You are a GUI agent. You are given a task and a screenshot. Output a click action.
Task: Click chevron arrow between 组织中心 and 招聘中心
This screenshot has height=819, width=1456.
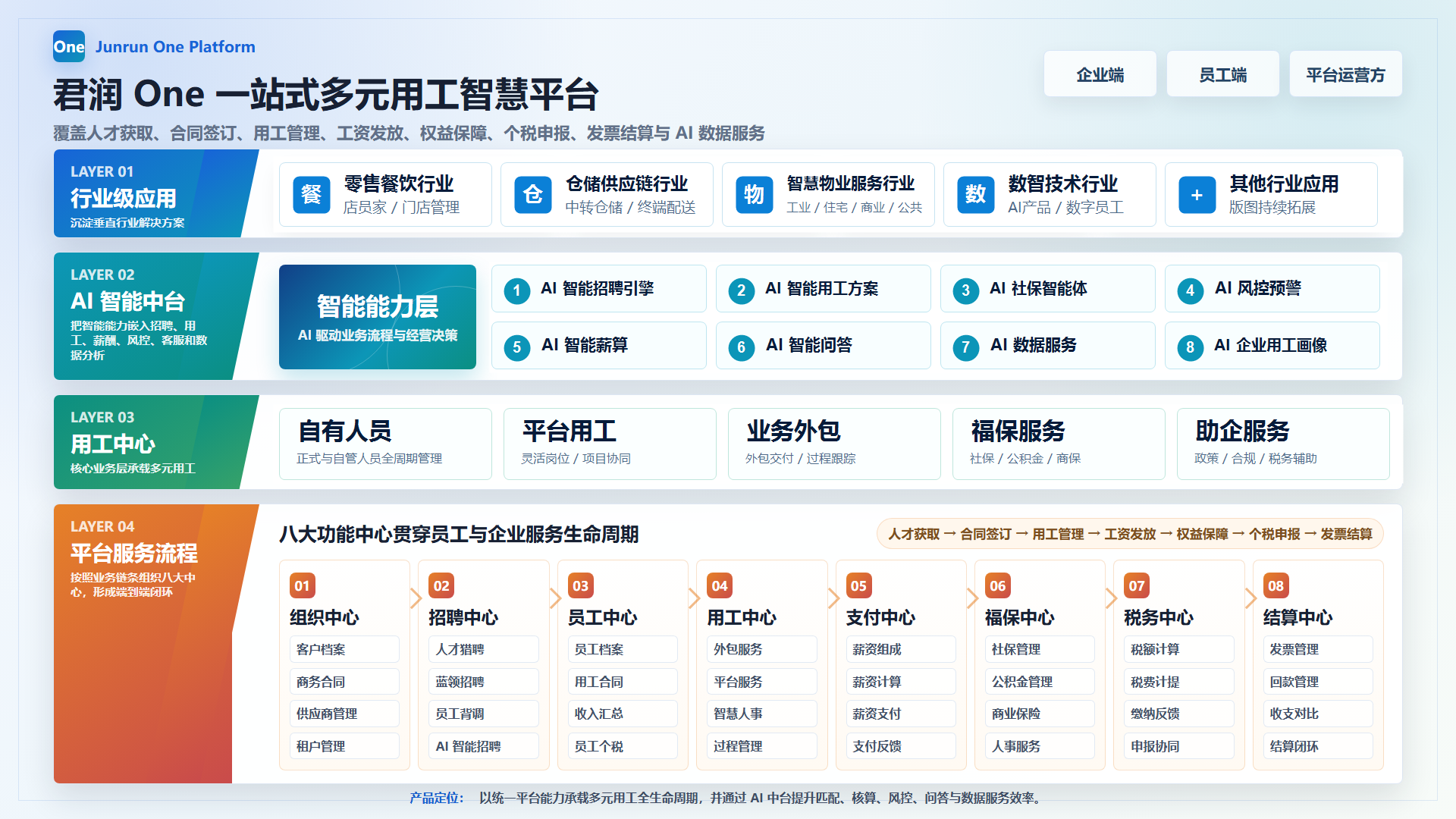click(416, 598)
